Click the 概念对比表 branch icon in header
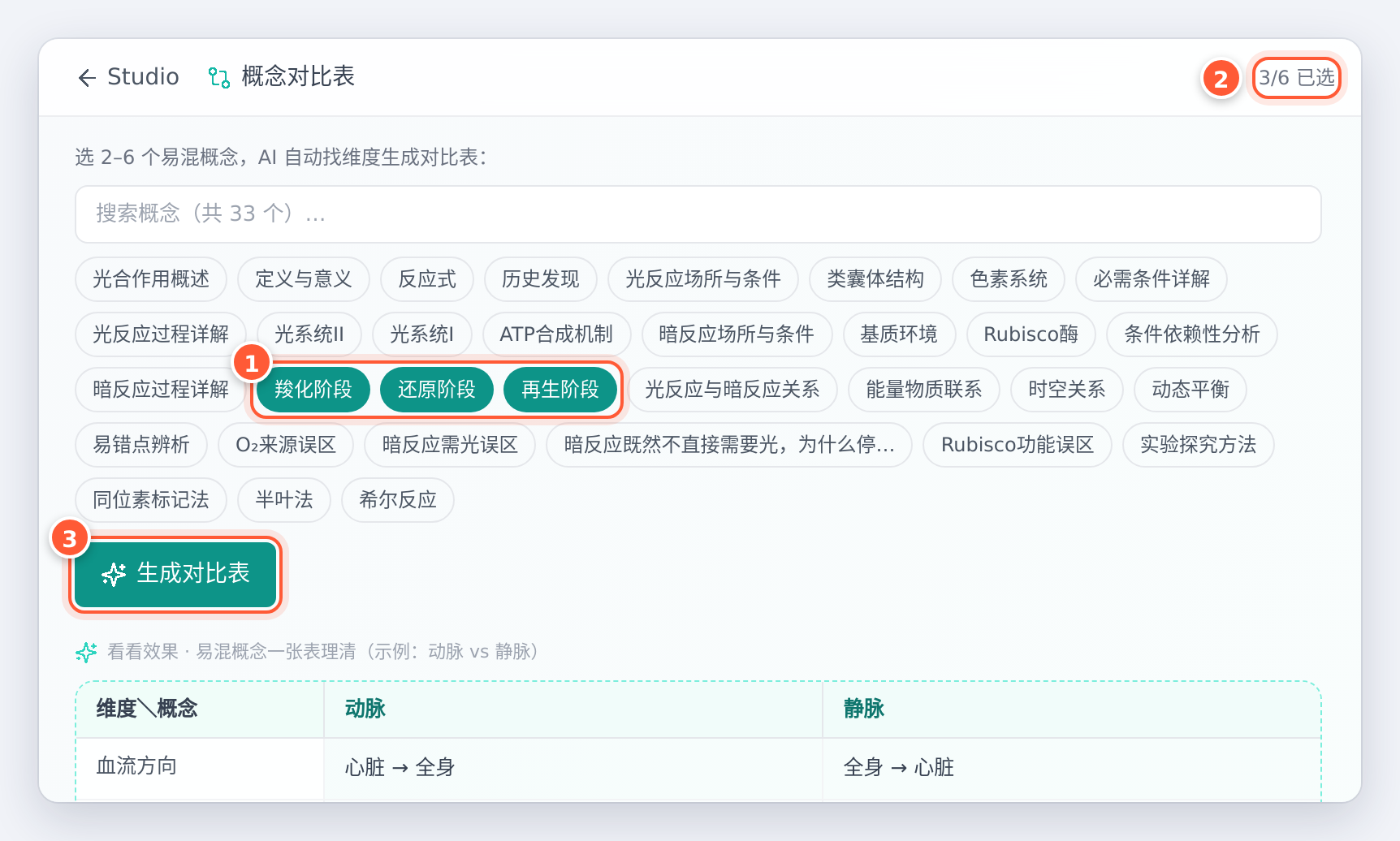The height and width of the screenshot is (841, 1400). coord(219,77)
